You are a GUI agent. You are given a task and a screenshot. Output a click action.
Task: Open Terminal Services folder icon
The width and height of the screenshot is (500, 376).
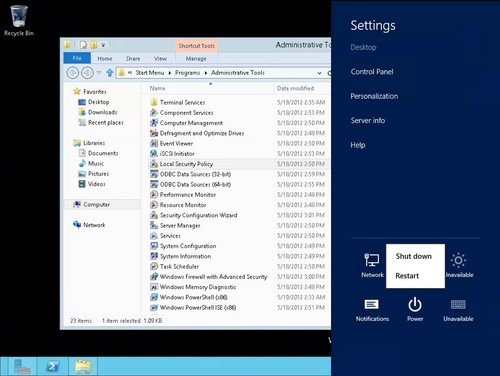(x=154, y=102)
